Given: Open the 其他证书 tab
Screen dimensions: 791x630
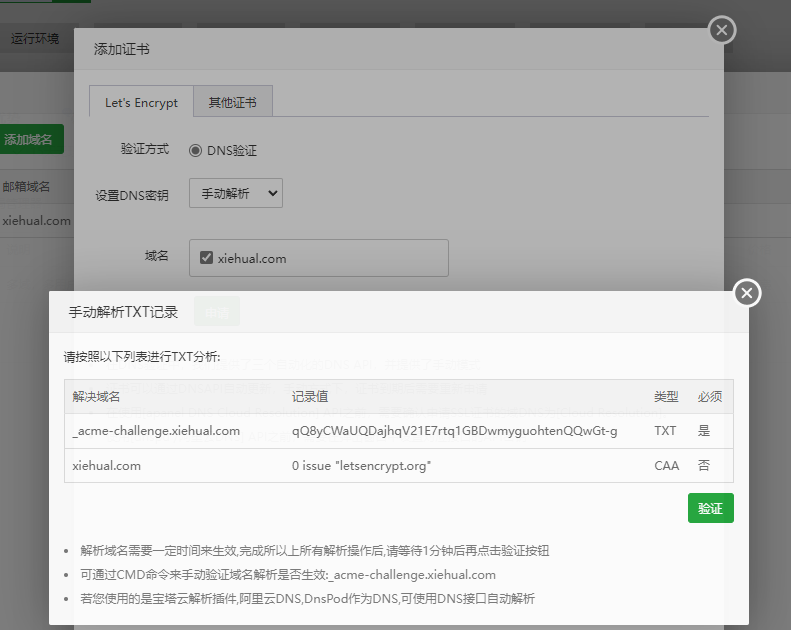Looking at the screenshot, I should coord(232,102).
